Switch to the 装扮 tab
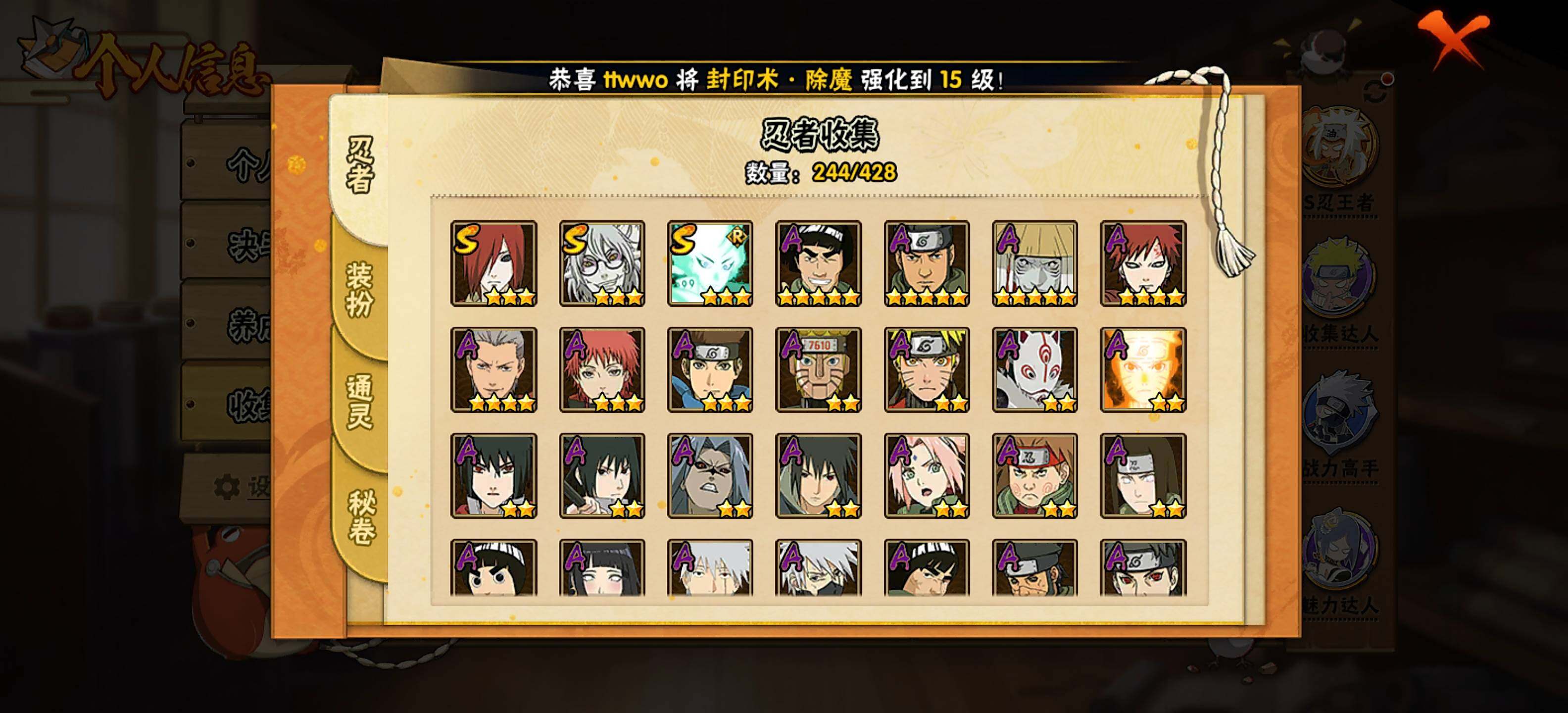 [x=360, y=289]
